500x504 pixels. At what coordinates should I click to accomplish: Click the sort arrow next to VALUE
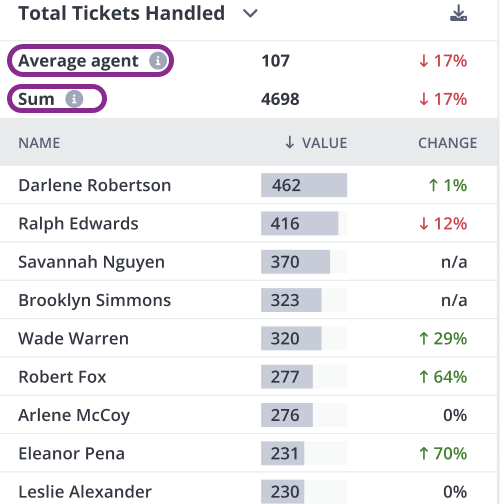point(290,142)
